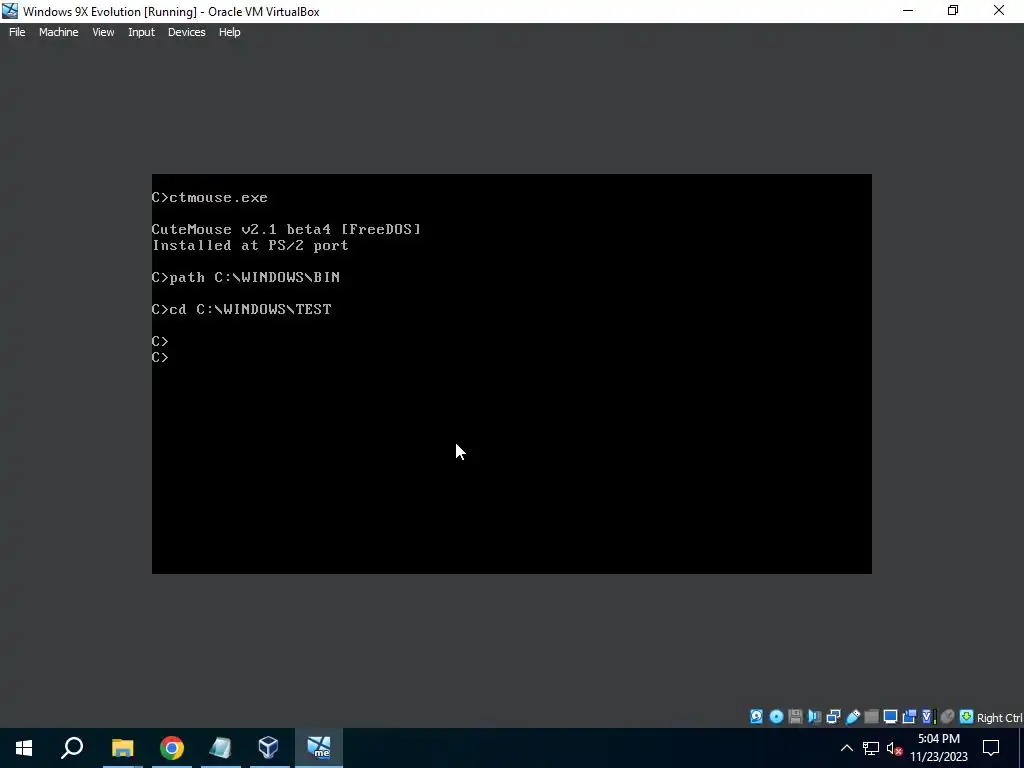This screenshot has width=1024, height=768.
Task: Click the USB devices status icon
Action: coord(852,717)
